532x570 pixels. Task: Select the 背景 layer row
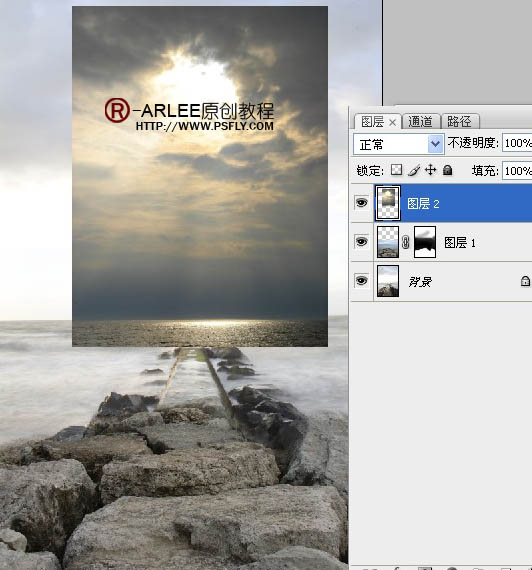tap(441, 281)
